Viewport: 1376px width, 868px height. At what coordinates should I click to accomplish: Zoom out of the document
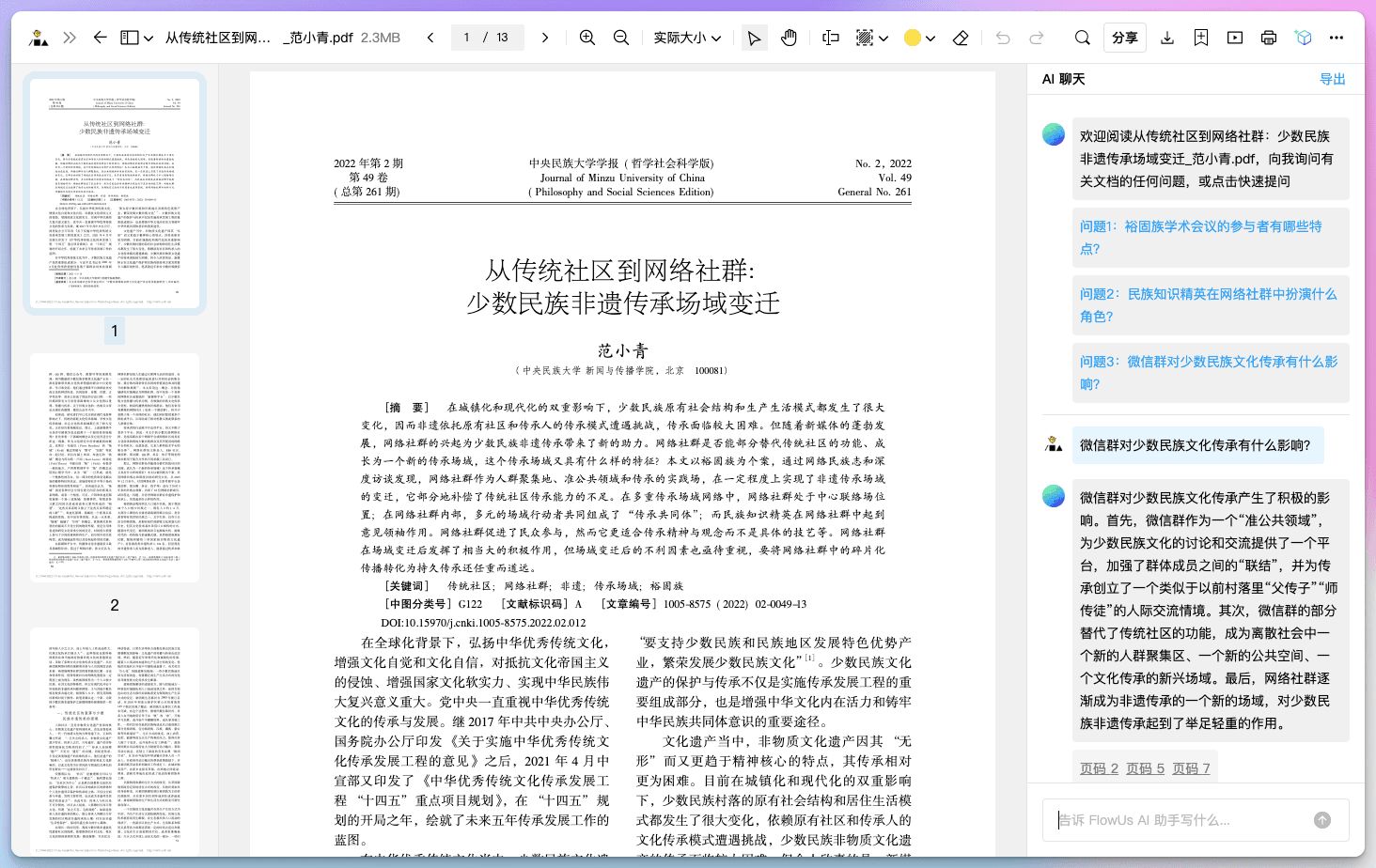[x=621, y=38]
